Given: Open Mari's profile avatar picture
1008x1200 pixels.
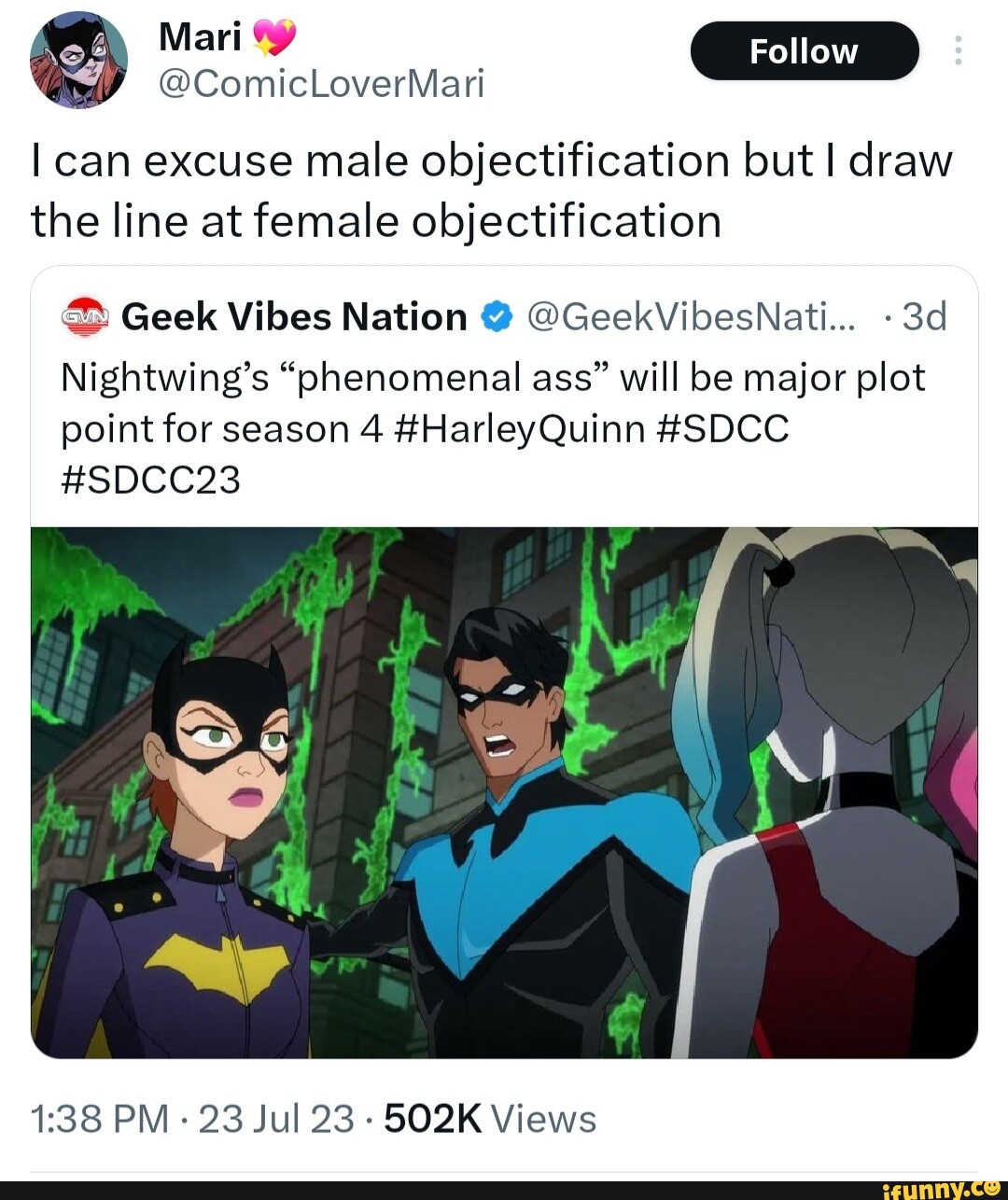Looking at the screenshot, I should coord(78,61).
